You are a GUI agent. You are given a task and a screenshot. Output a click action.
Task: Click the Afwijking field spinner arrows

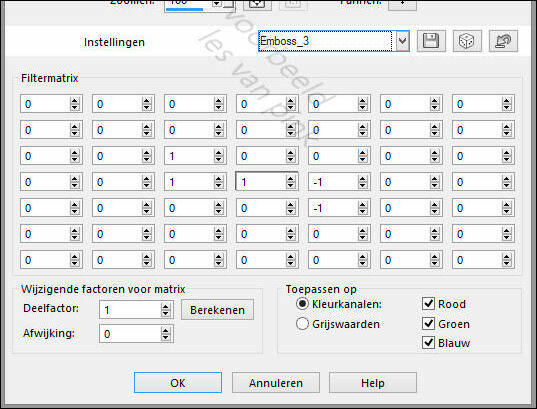pyautogui.click(x=165, y=334)
